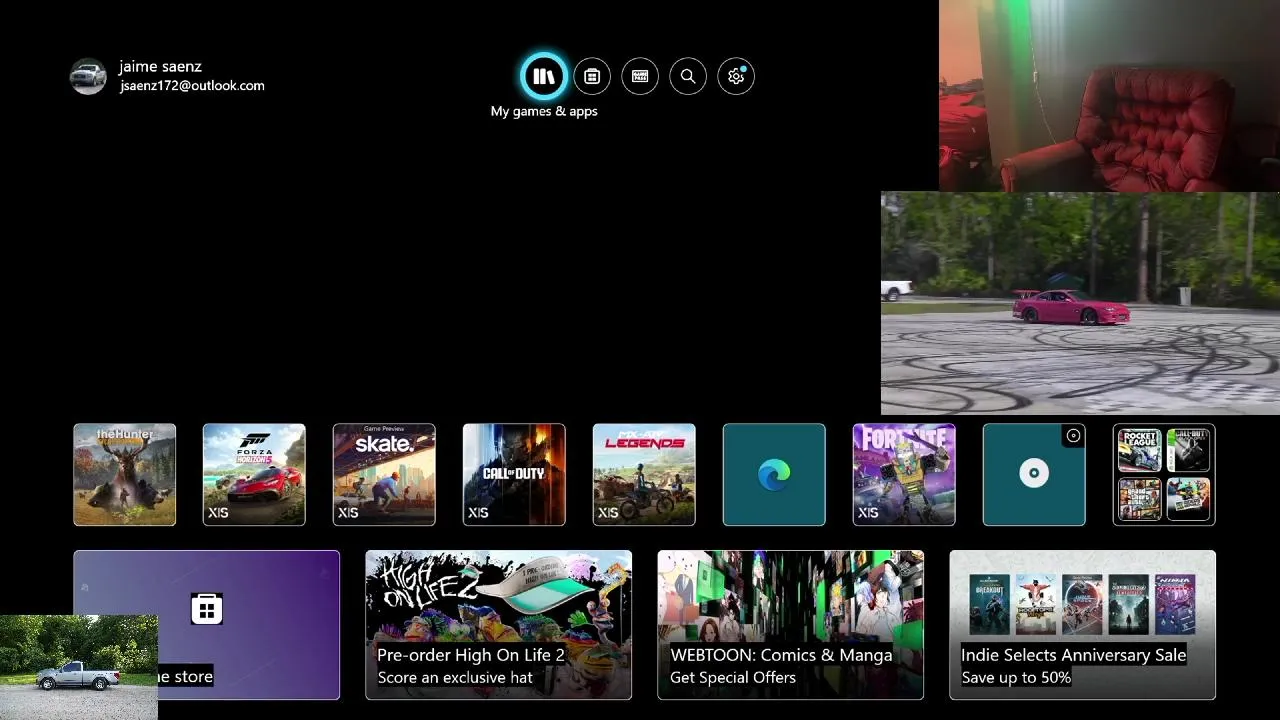This screenshot has width=1280, height=720.
Task: Click Get Special Offers text
Action: (733, 678)
